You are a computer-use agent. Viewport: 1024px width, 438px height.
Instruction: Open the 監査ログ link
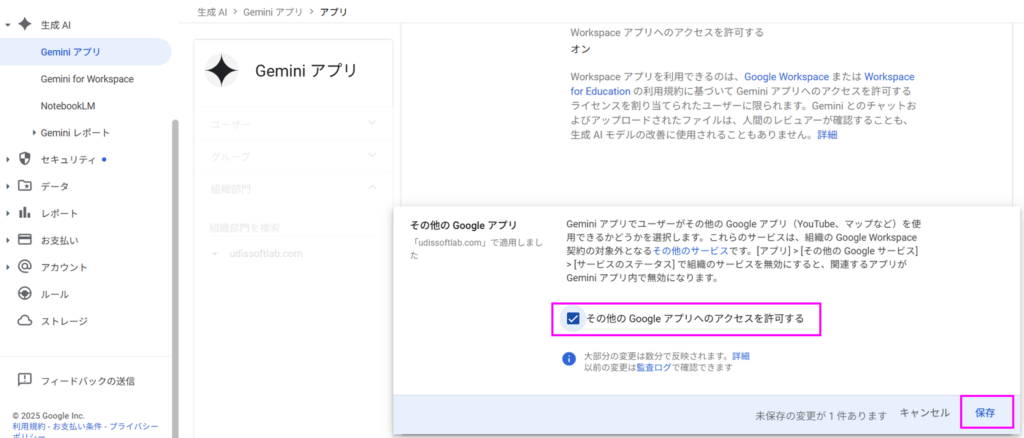click(x=654, y=367)
